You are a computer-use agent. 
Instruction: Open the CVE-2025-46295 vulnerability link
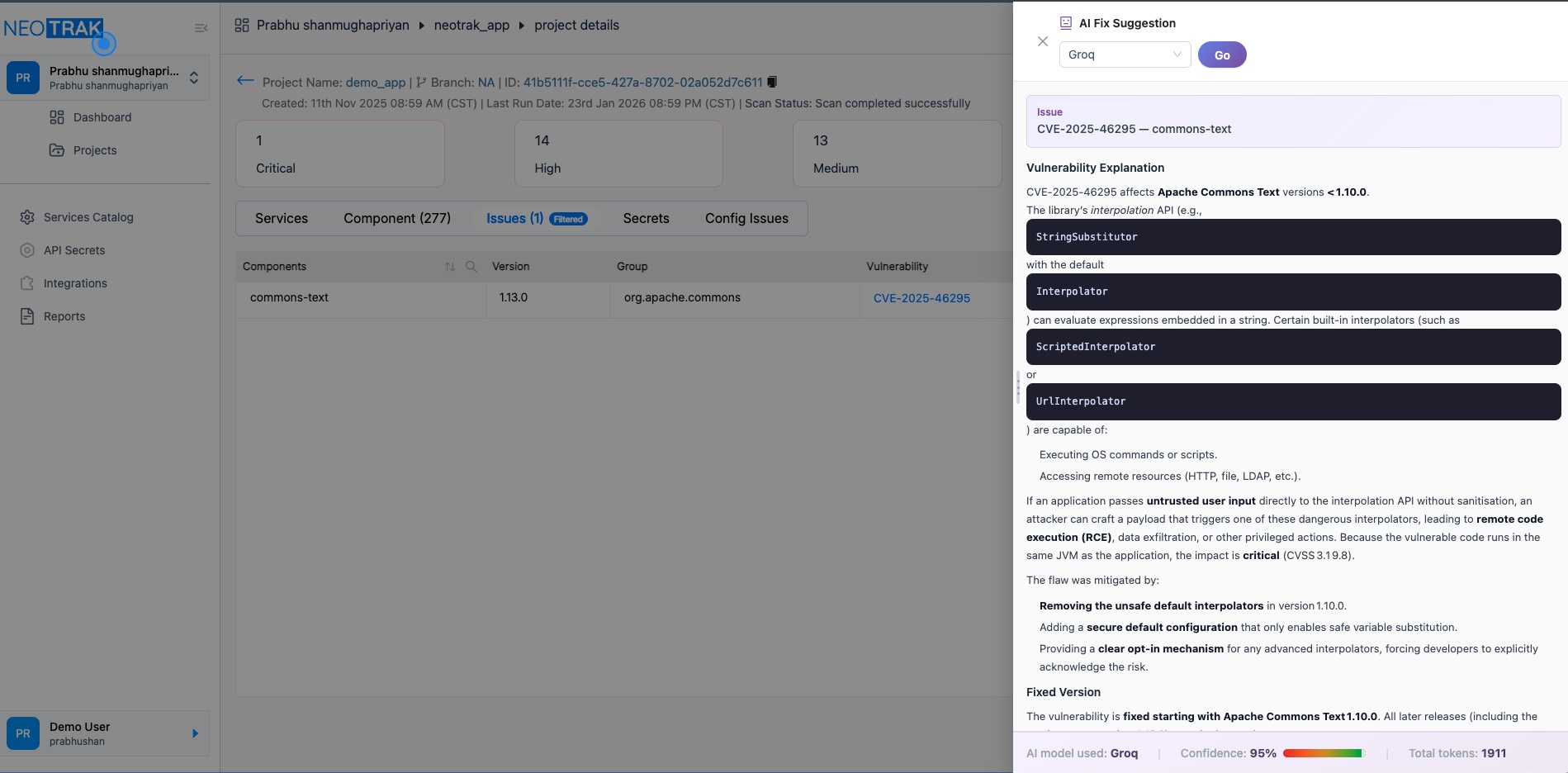[x=921, y=298]
